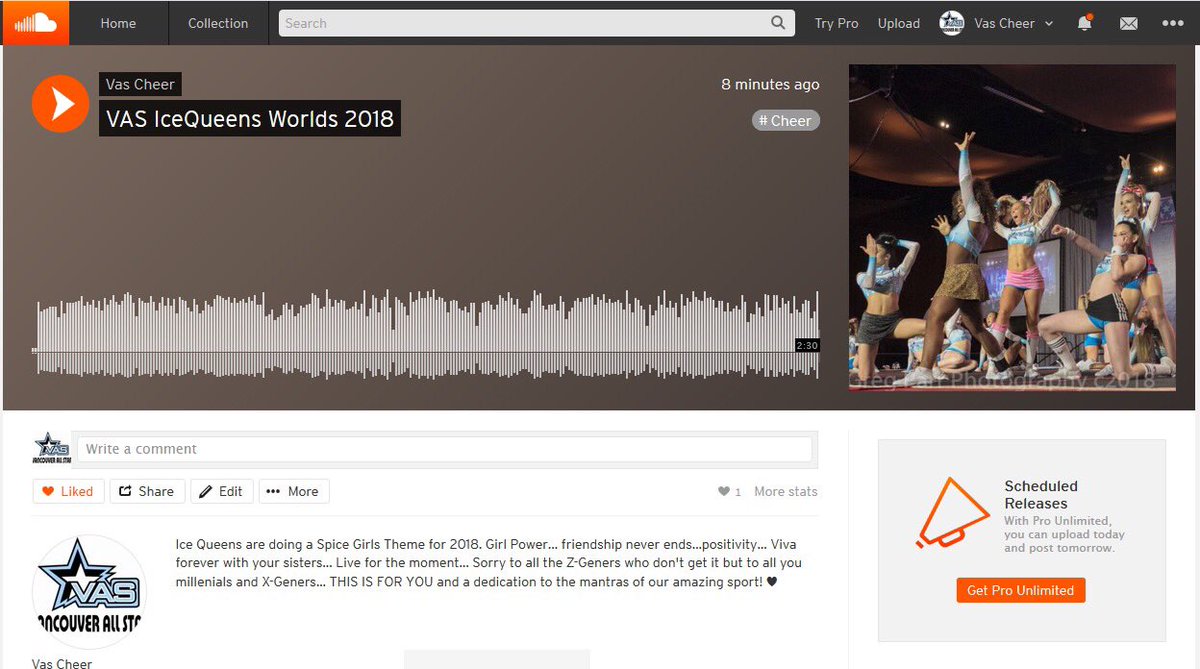Open messages with the envelope icon

[1128, 23]
